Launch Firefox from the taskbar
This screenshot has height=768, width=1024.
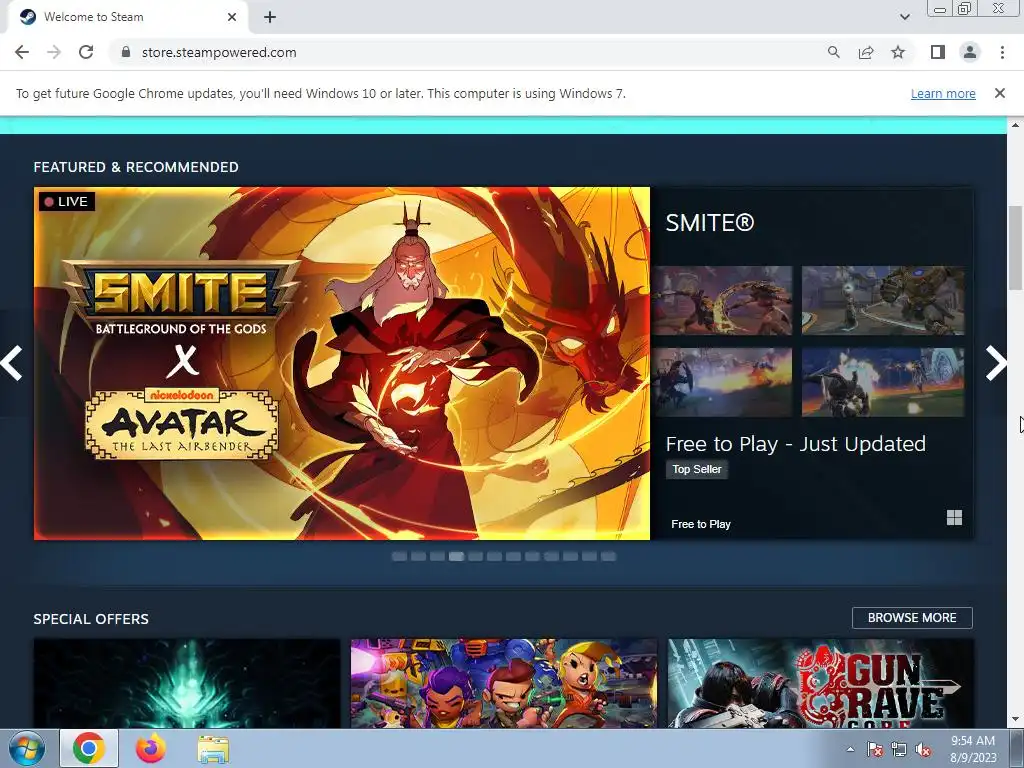(151, 748)
